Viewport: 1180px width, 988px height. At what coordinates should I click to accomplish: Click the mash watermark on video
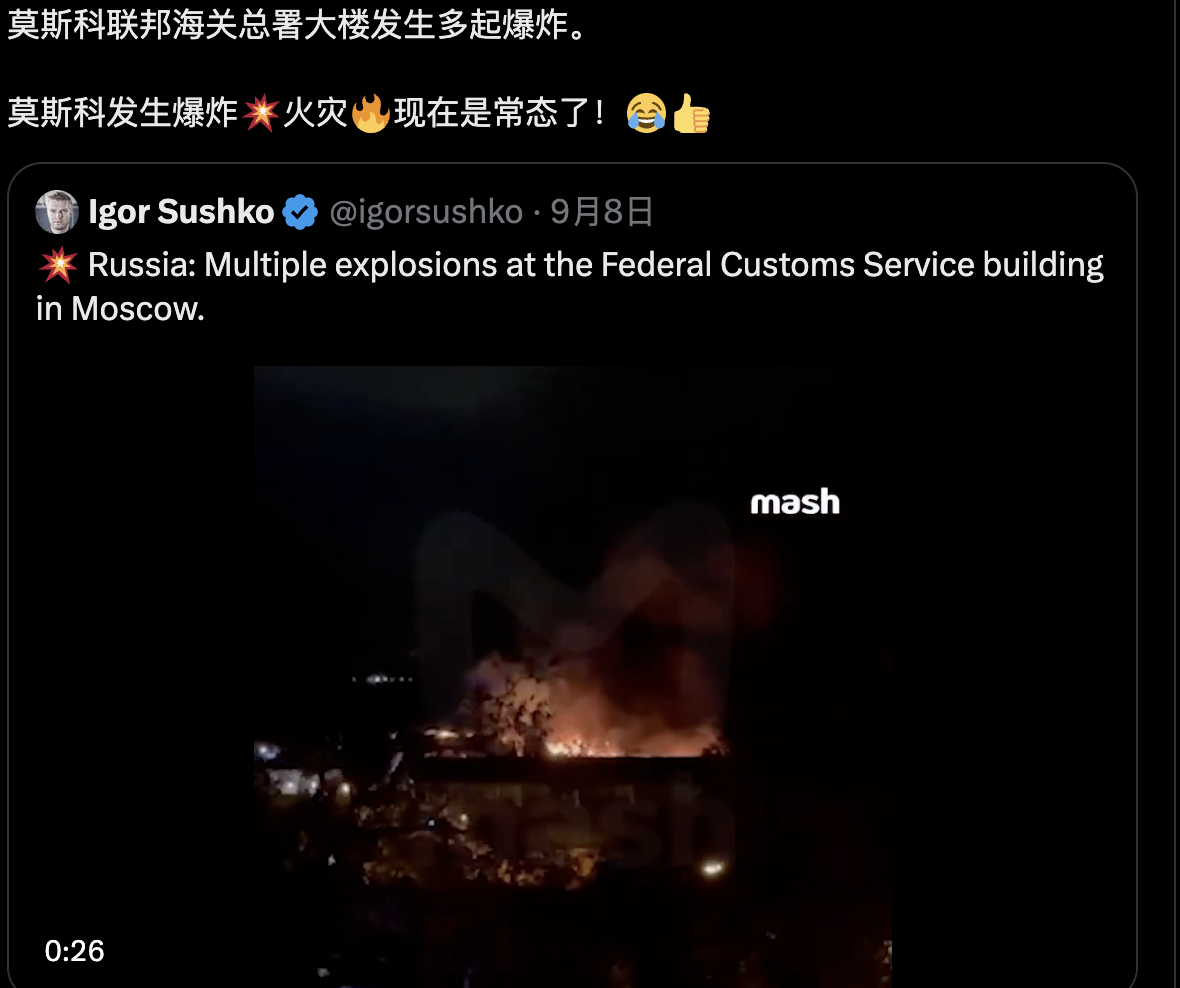point(795,502)
